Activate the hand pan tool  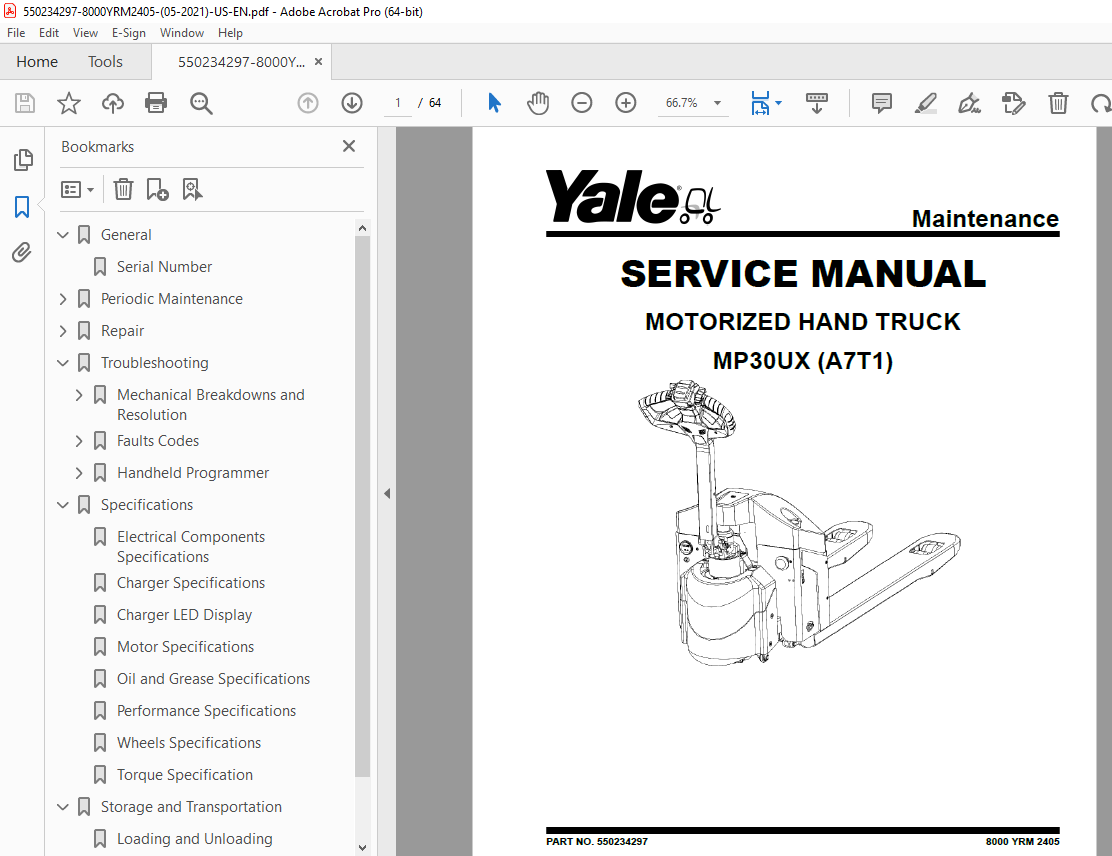point(538,104)
